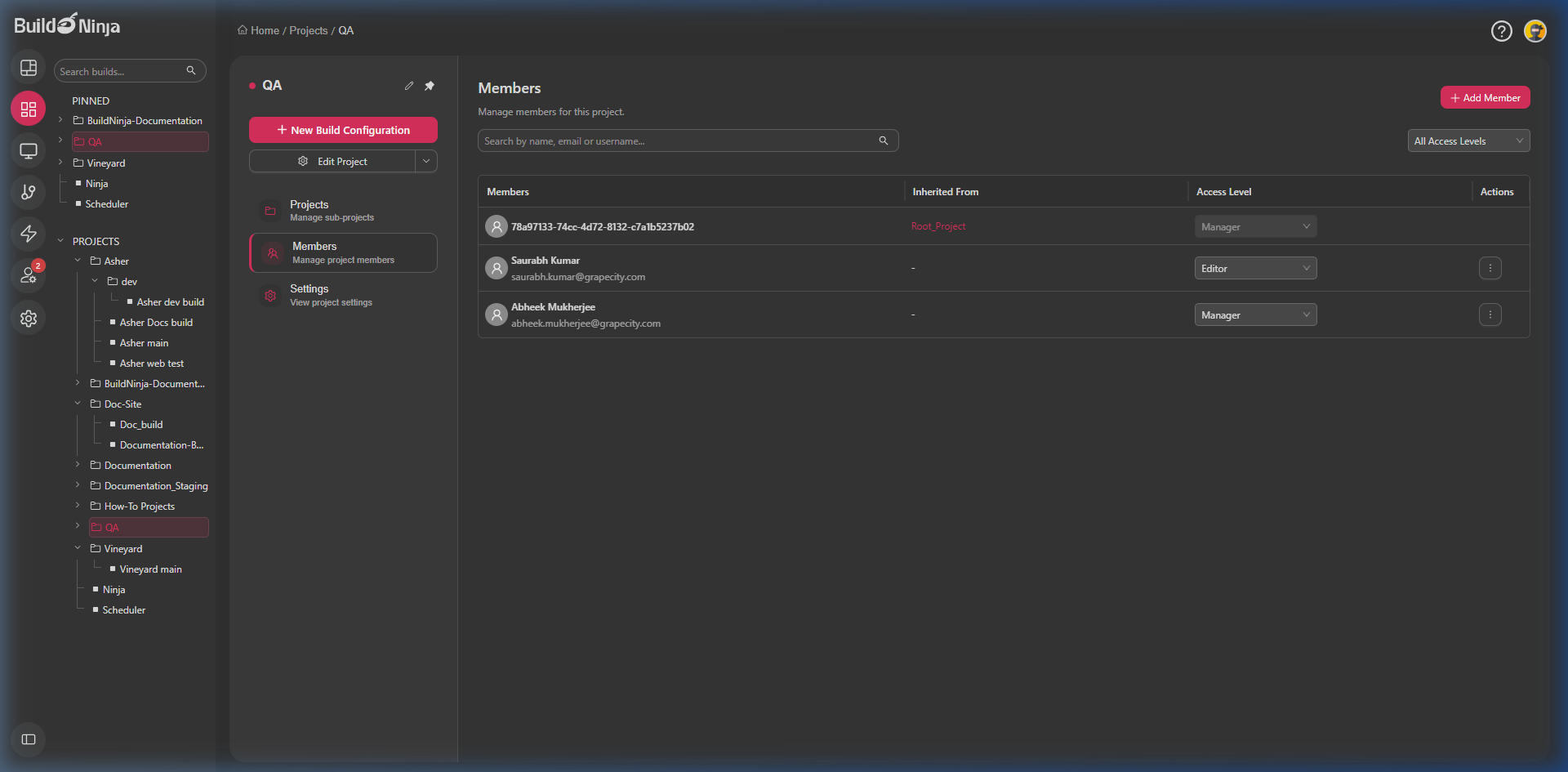
Task: Change Saurabh Kumar's access level from Editor
Action: pyautogui.click(x=1255, y=268)
